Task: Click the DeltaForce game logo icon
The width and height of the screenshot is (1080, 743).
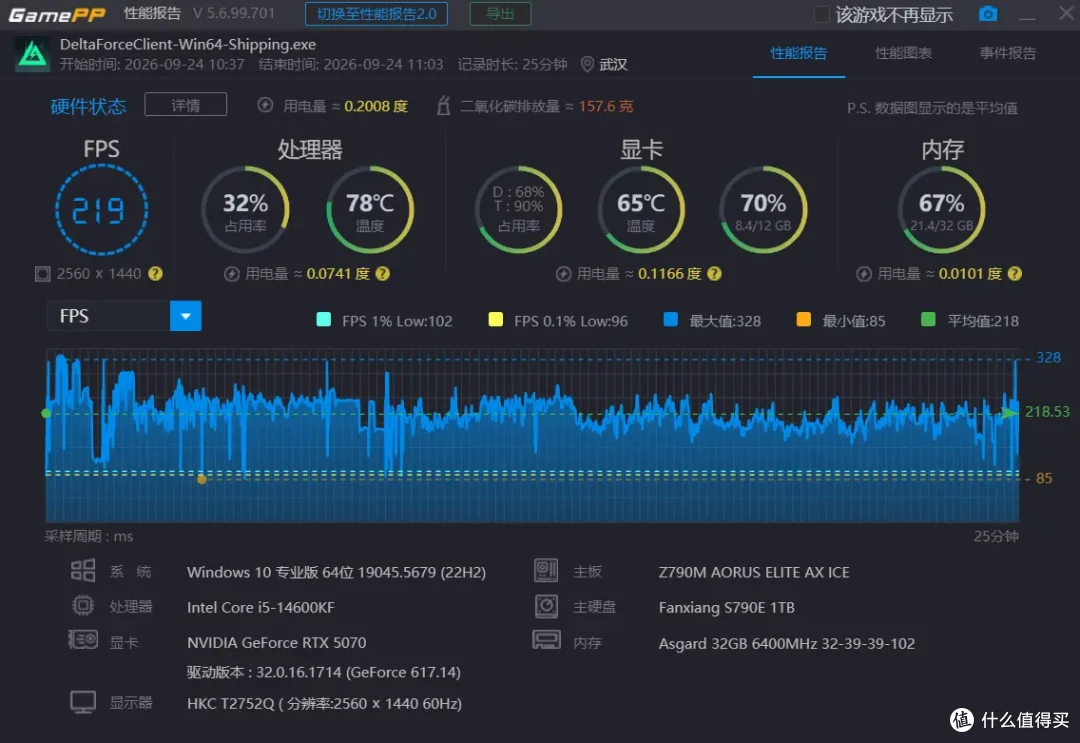Action: click(x=32, y=54)
